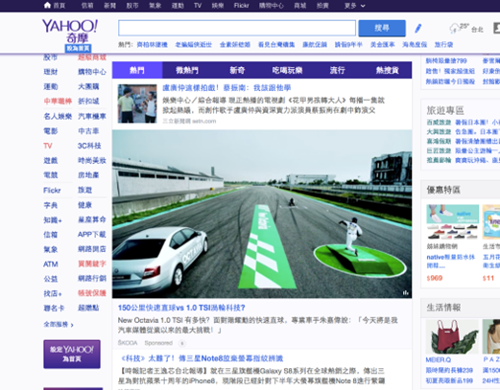Select the 熱門 tab
The height and width of the screenshot is (390, 500).
coord(137,70)
